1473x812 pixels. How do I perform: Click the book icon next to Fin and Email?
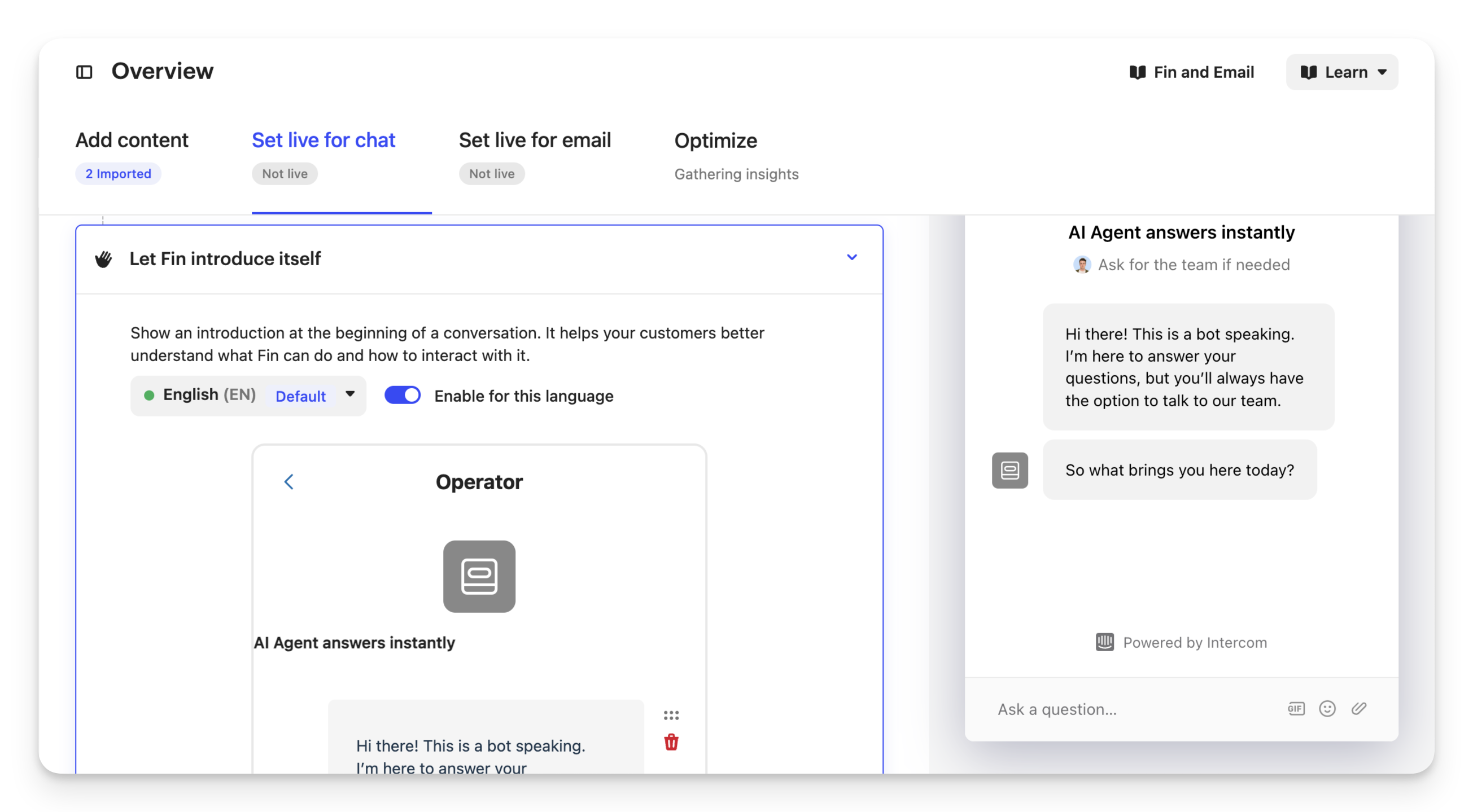1137,72
